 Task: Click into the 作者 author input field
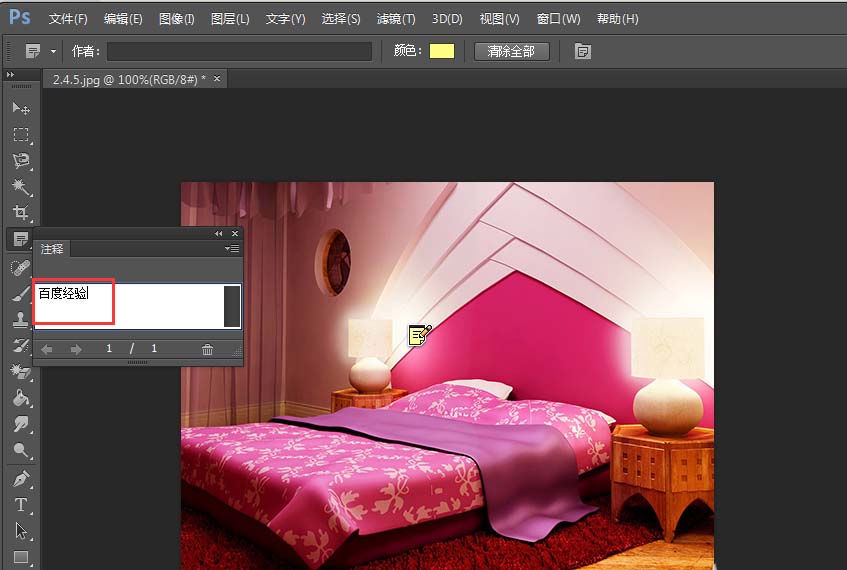[239, 51]
